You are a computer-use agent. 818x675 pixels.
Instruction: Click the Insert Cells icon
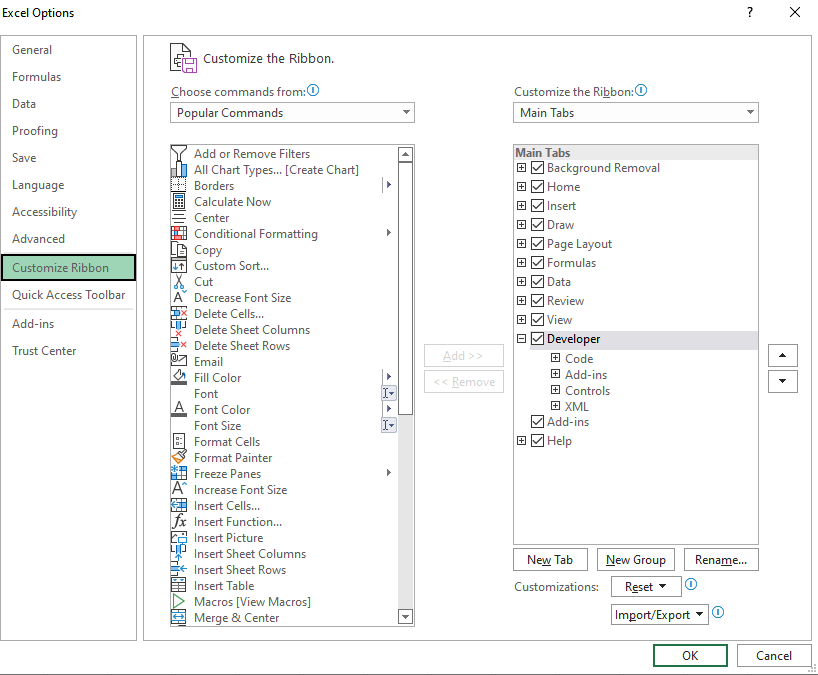click(179, 505)
